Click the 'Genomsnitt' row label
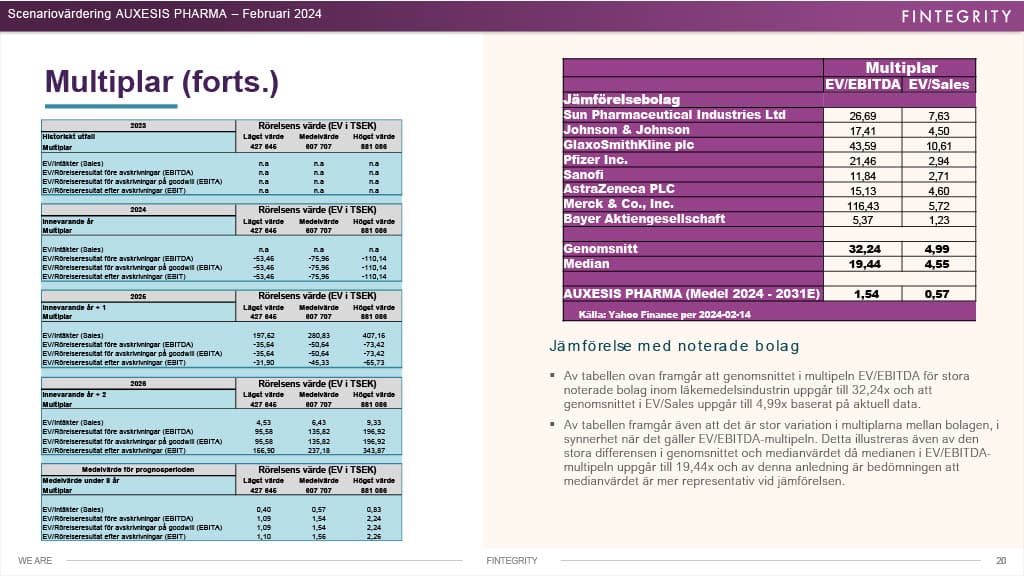1024x576 pixels. click(600, 249)
